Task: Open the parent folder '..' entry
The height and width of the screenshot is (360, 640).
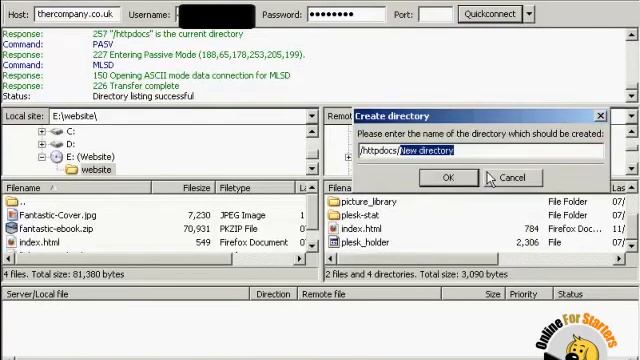Action: 16,202
